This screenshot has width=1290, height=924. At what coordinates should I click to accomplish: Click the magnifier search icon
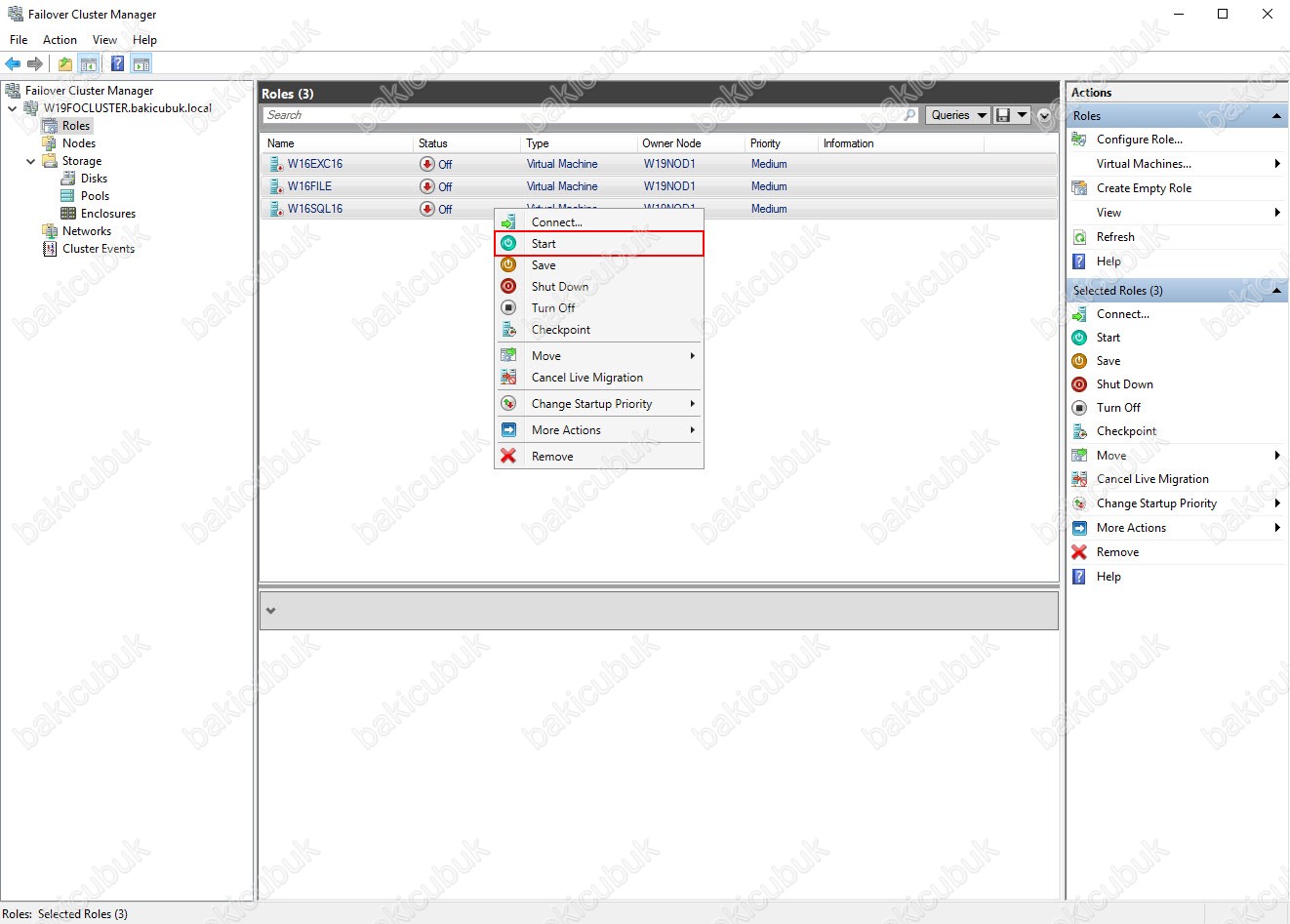coord(910,115)
